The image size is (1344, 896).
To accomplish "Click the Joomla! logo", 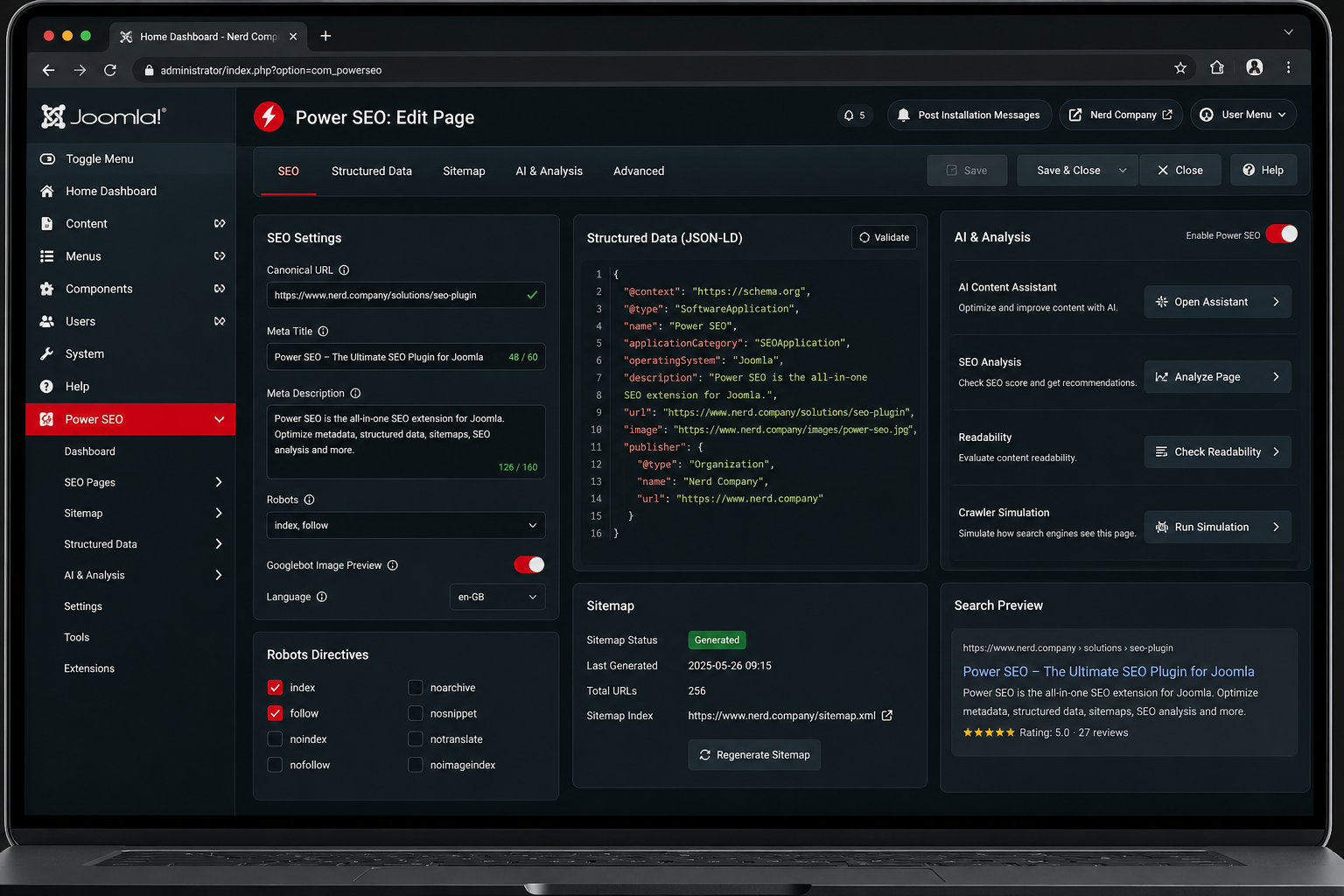I will (x=103, y=116).
